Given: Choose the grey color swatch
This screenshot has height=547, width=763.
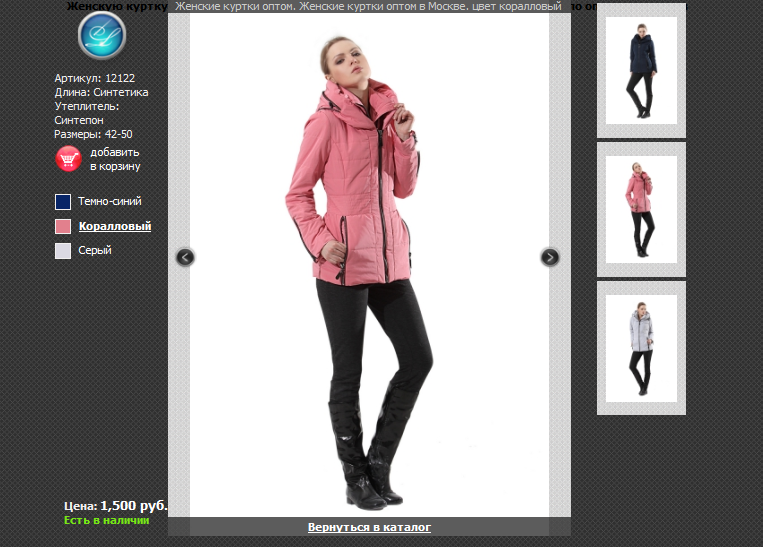Looking at the screenshot, I should click(x=63, y=251).
